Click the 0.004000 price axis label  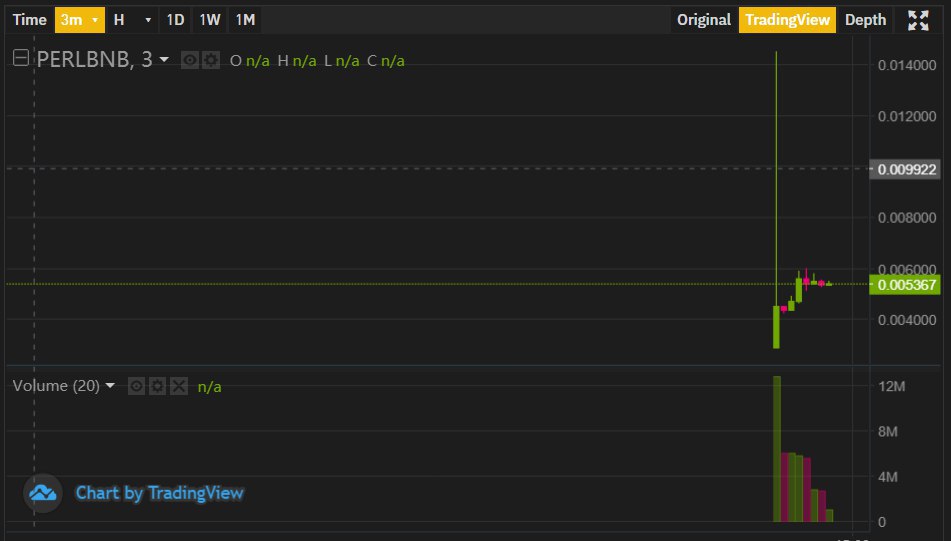click(x=907, y=320)
